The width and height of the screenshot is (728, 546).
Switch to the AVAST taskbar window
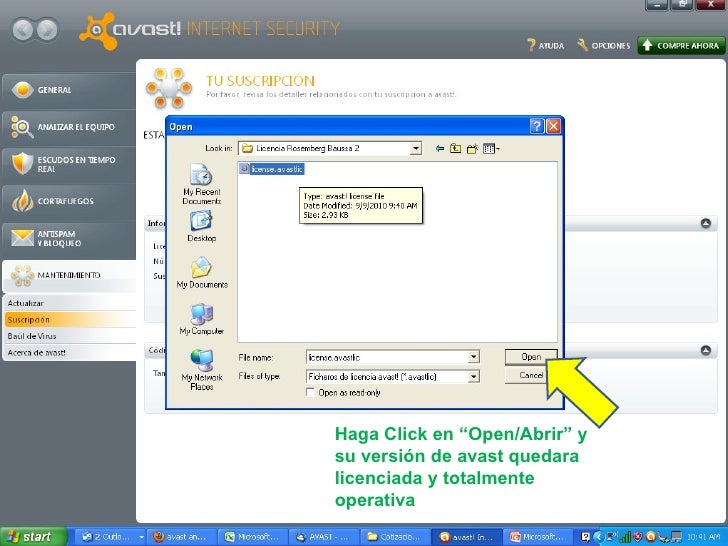tap(323, 537)
